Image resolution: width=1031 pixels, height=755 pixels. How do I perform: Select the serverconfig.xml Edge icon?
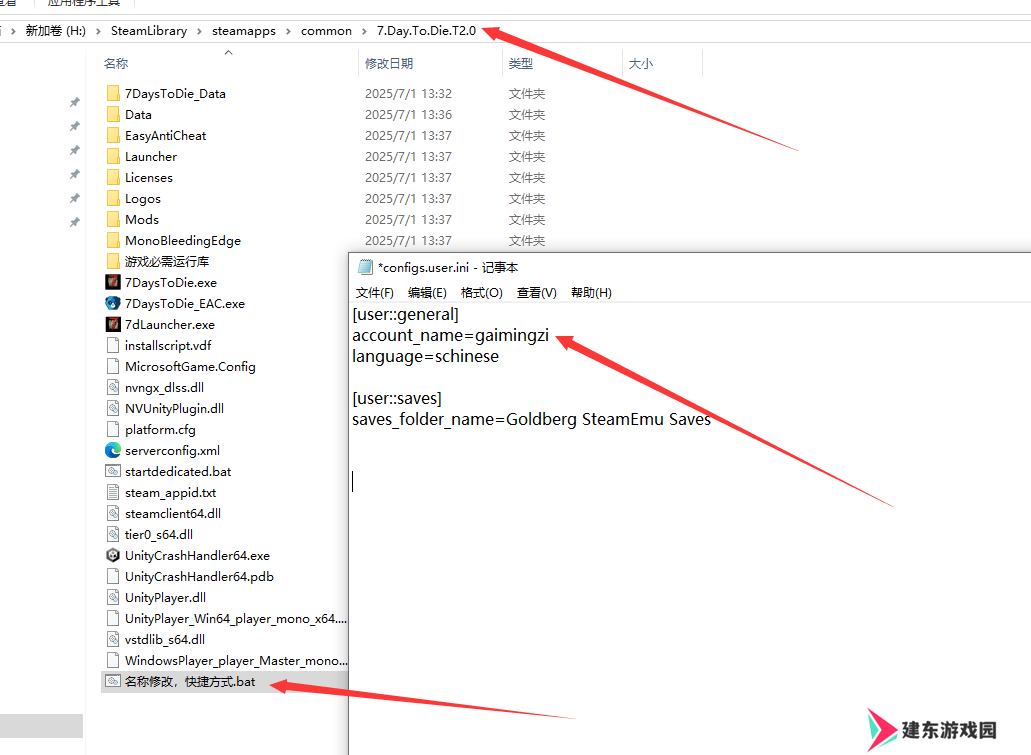pyautogui.click(x=113, y=451)
